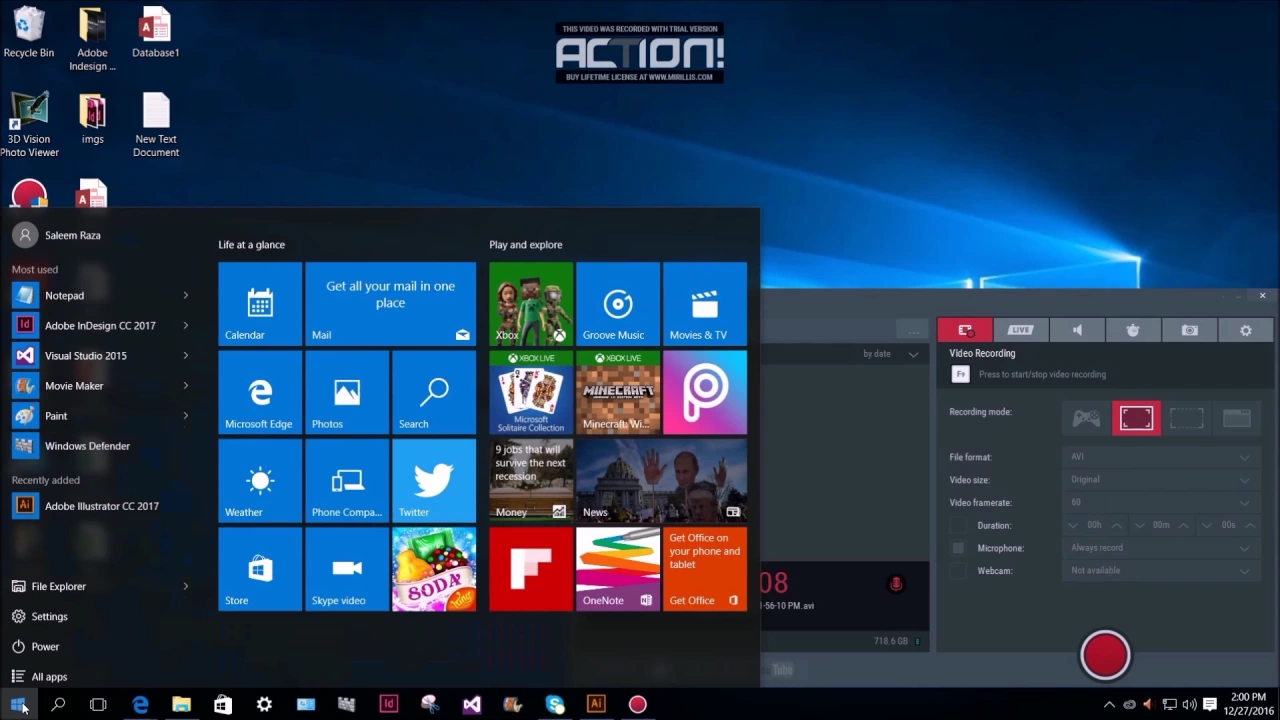1280x720 pixels.
Task: Open the News live tile
Action: tap(662, 481)
